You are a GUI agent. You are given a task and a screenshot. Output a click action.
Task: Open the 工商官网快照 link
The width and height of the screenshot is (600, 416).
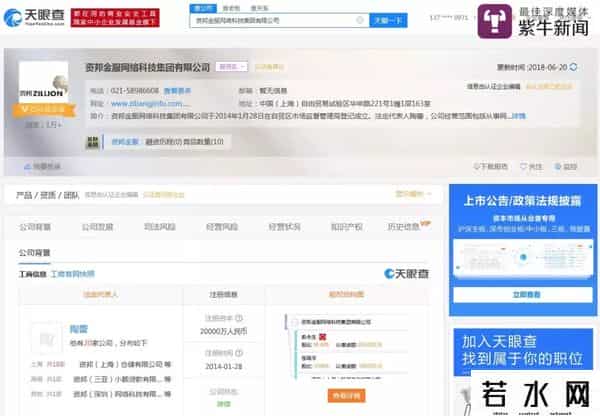pyautogui.click(x=73, y=274)
